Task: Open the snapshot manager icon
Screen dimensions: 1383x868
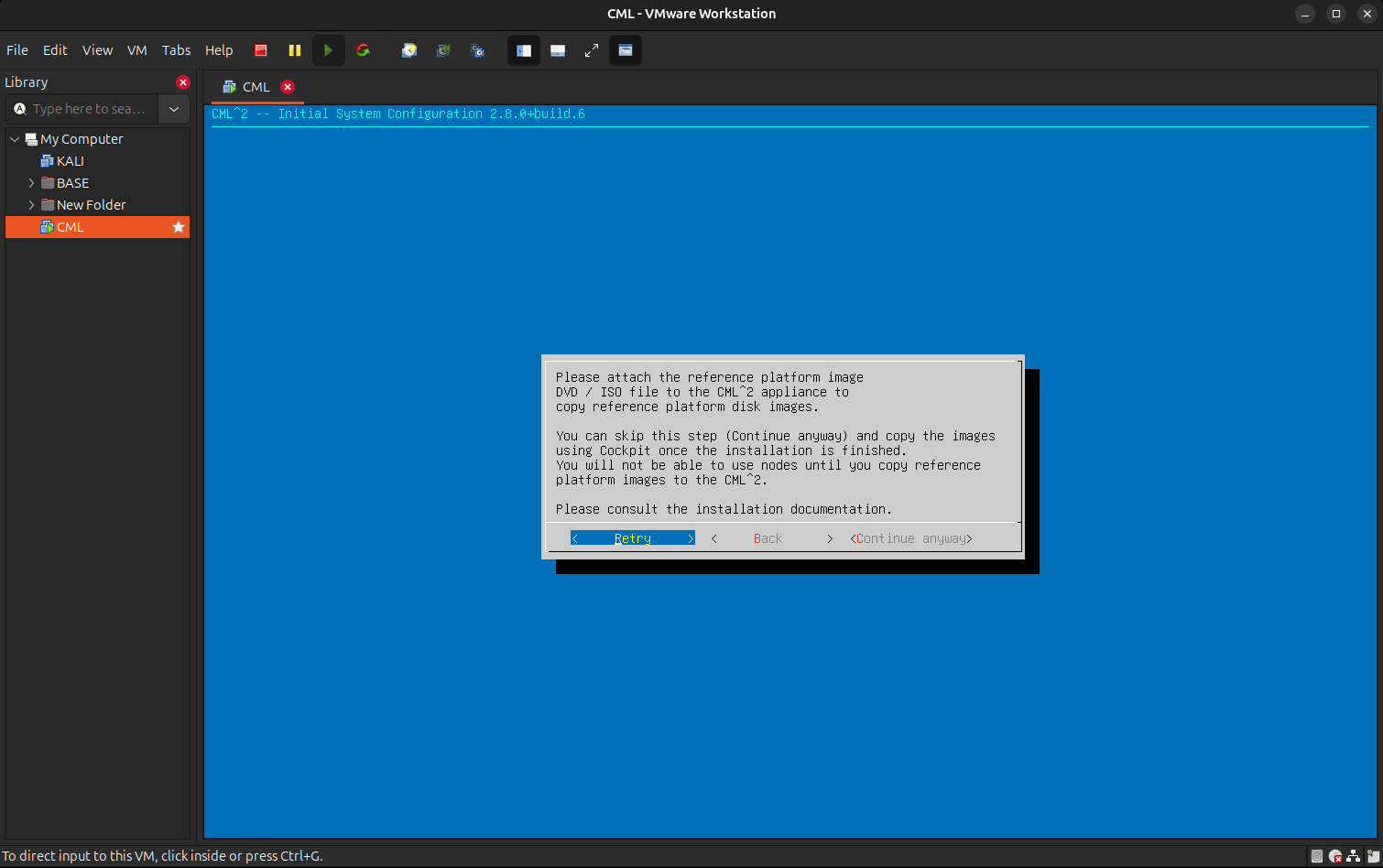Action: click(477, 50)
